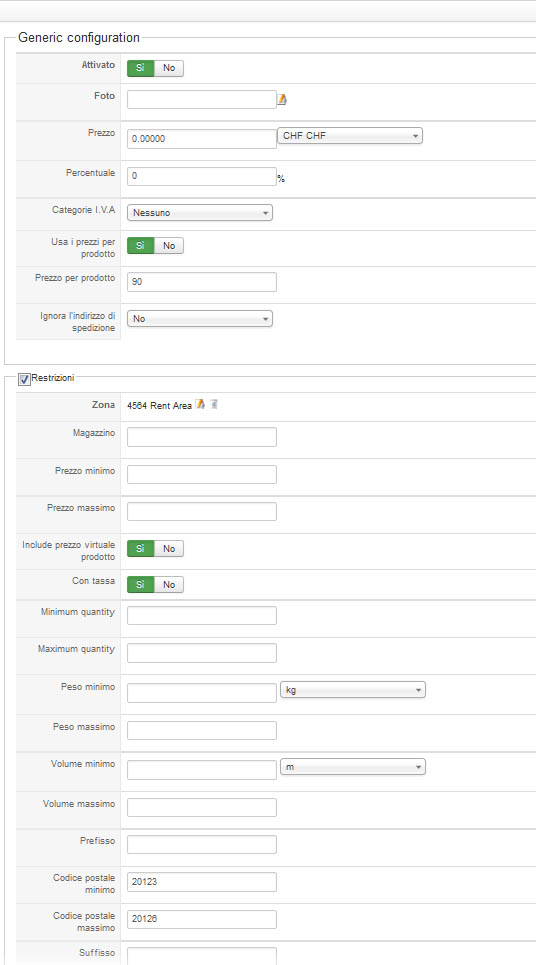This screenshot has width=536, height=965.
Task: Open the kg weight unit dropdown
Action: (353, 691)
